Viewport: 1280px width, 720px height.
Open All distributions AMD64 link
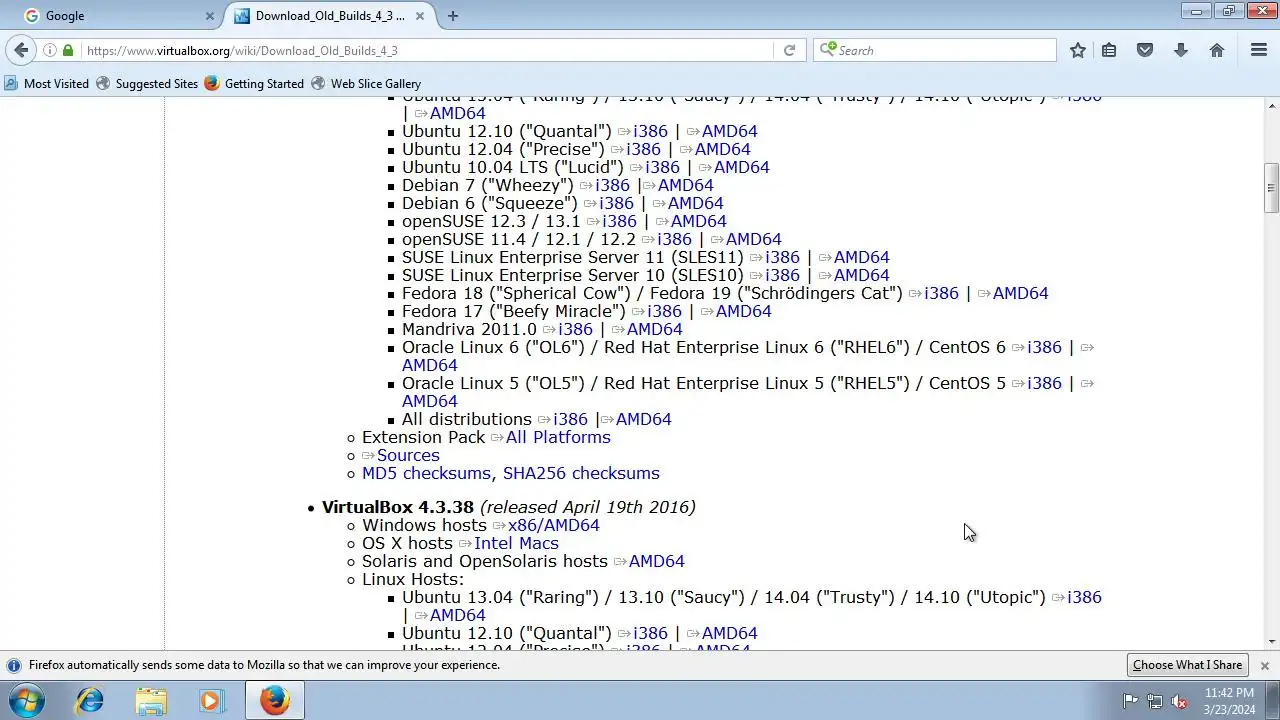coord(643,419)
